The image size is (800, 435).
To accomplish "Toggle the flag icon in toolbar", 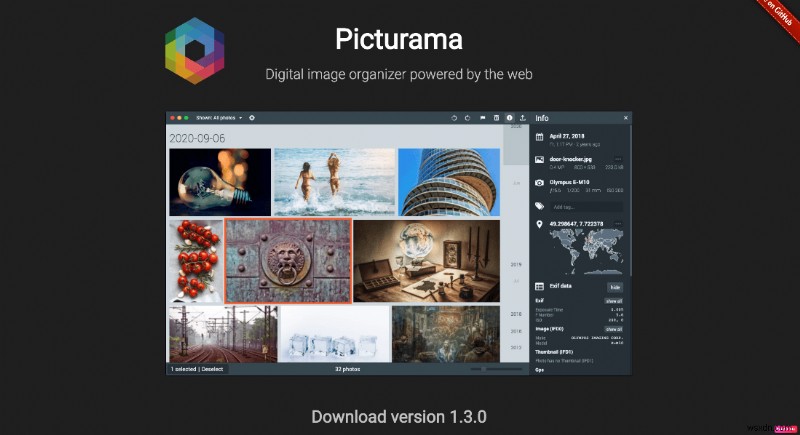I will click(482, 118).
